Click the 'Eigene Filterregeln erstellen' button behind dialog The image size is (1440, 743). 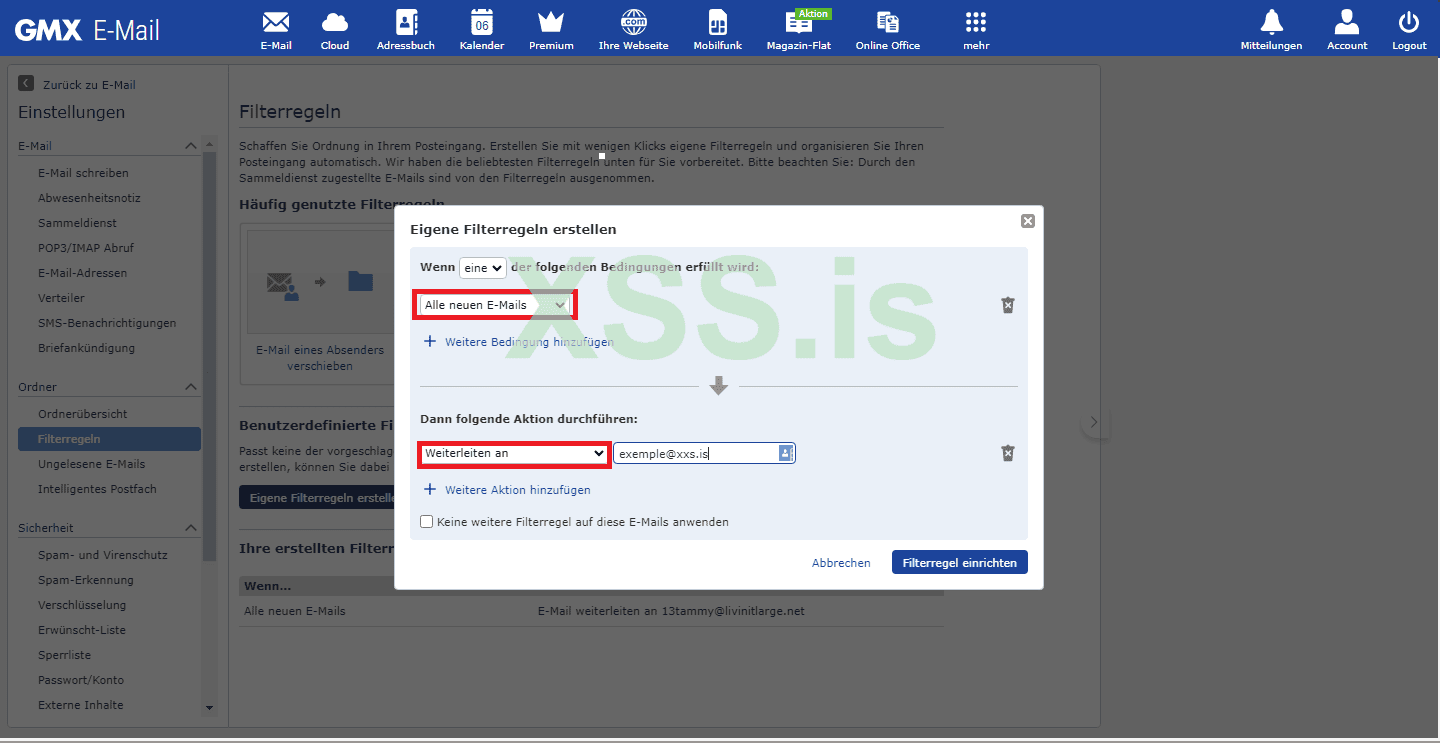(x=317, y=497)
